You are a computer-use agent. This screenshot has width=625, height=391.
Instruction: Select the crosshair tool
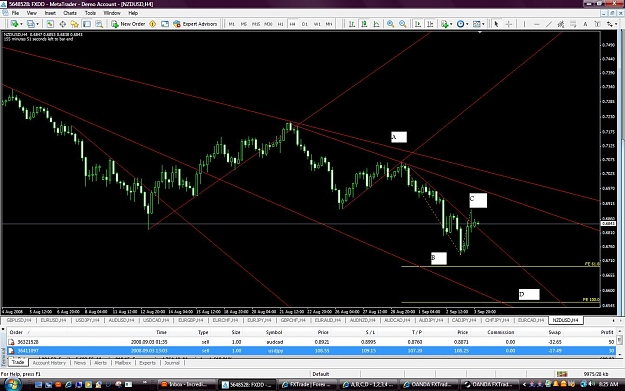tap(509, 24)
